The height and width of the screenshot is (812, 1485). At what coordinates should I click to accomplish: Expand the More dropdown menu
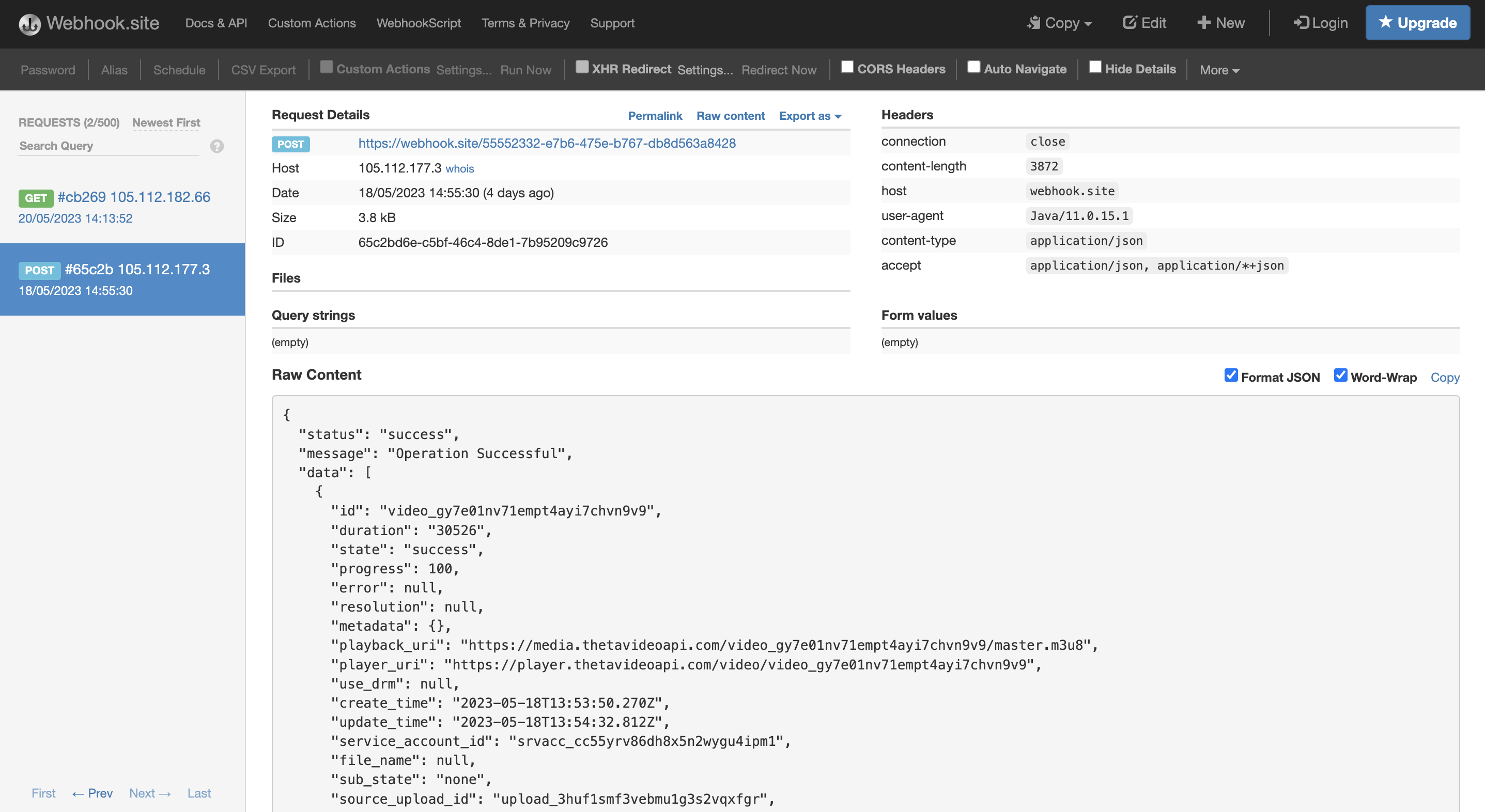1219,70
